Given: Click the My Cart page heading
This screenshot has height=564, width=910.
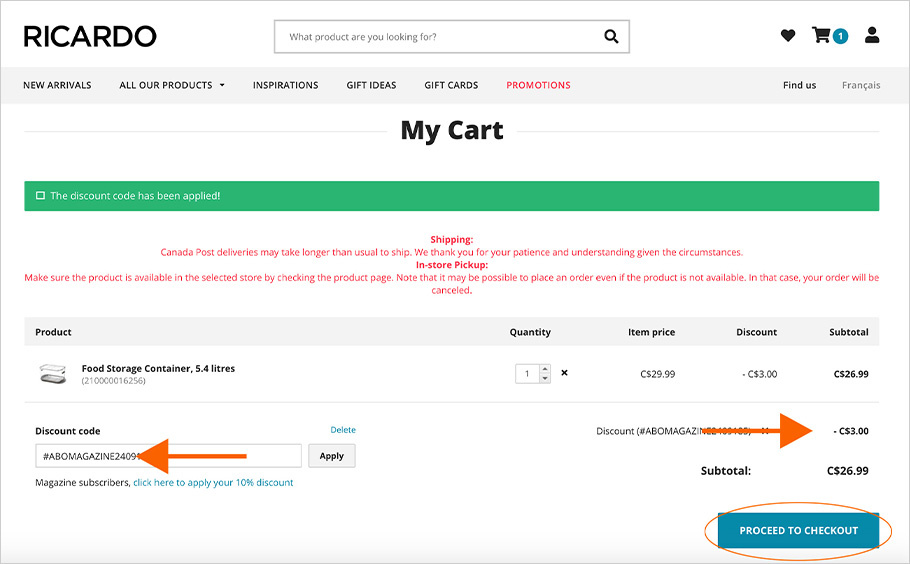Looking at the screenshot, I should click(452, 130).
